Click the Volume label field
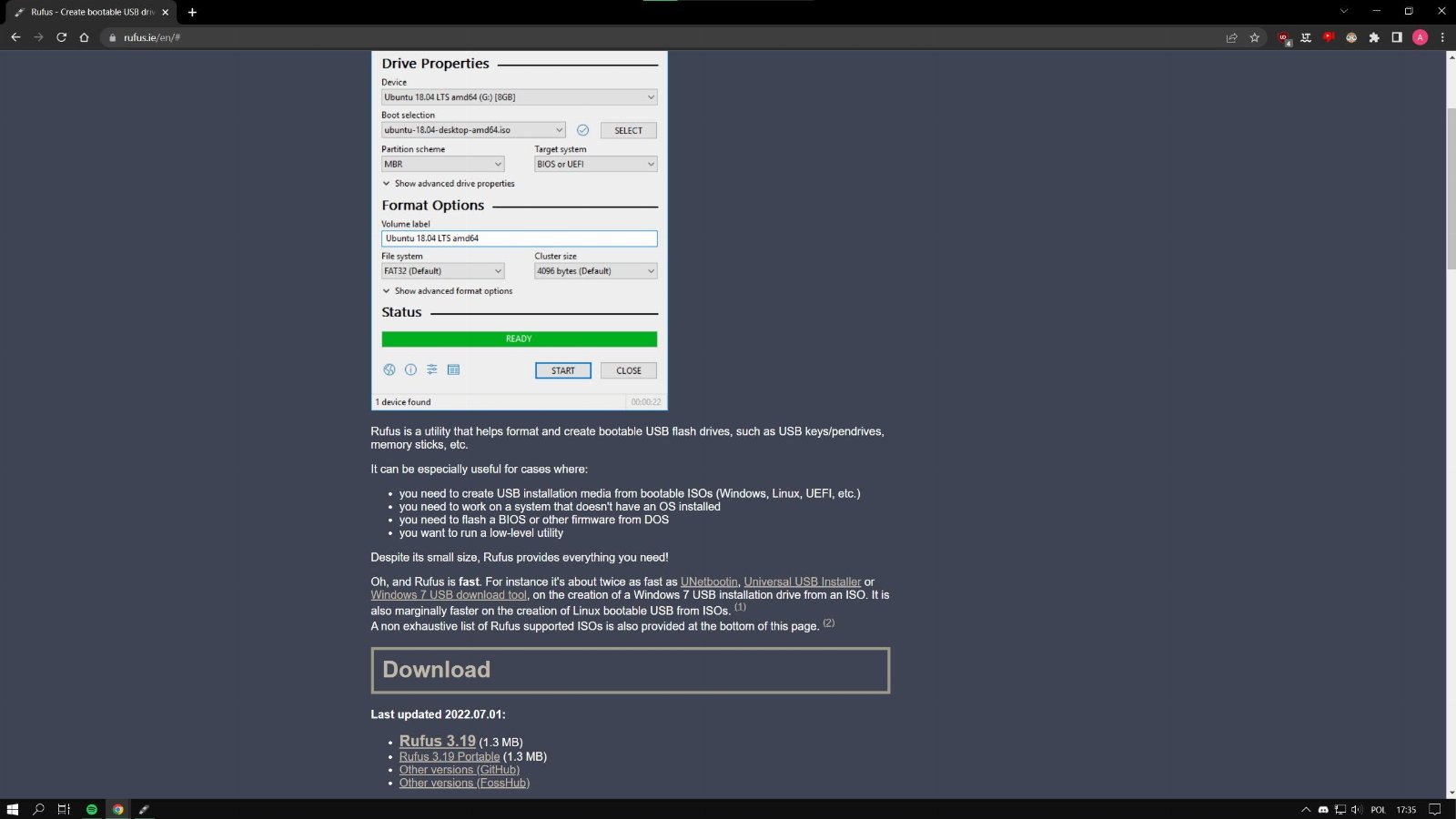 [519, 238]
